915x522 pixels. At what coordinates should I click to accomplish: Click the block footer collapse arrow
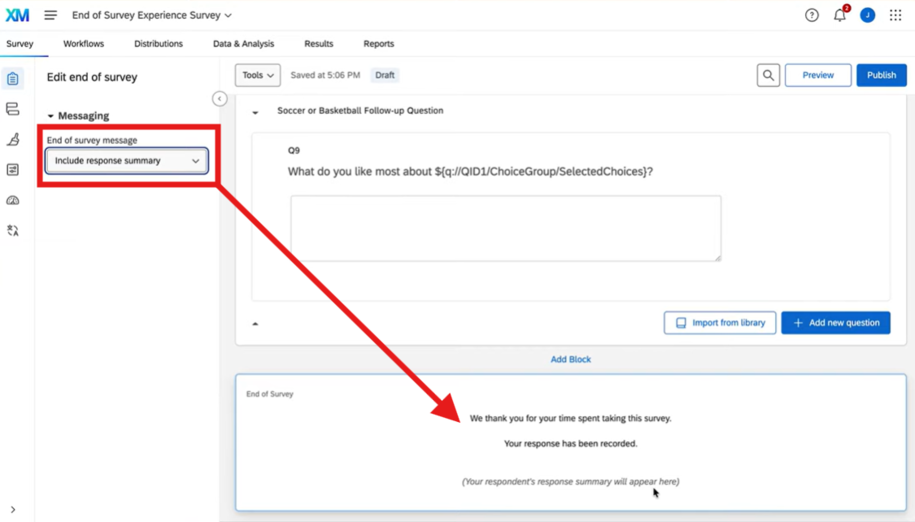pyautogui.click(x=255, y=324)
